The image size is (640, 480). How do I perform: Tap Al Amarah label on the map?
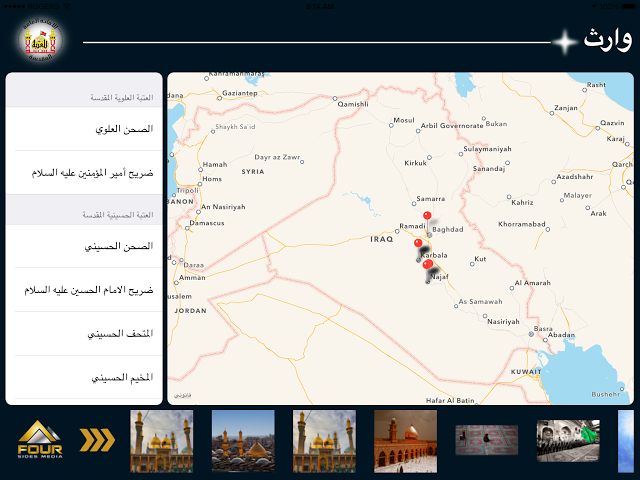[532, 282]
